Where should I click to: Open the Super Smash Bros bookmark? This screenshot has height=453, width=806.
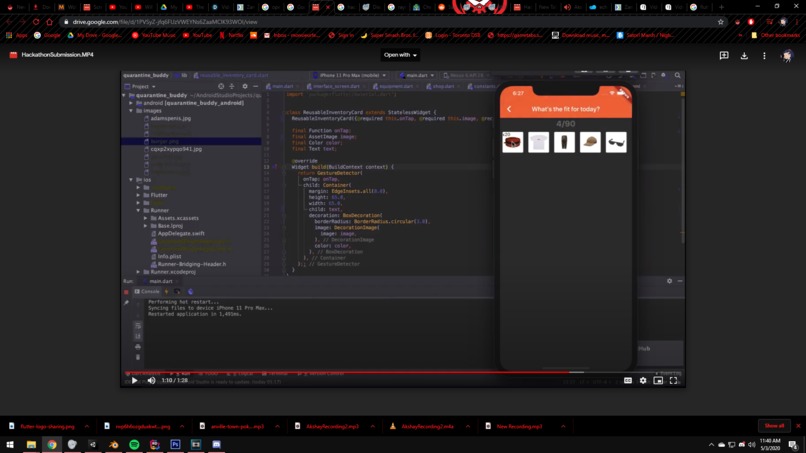(391, 35)
